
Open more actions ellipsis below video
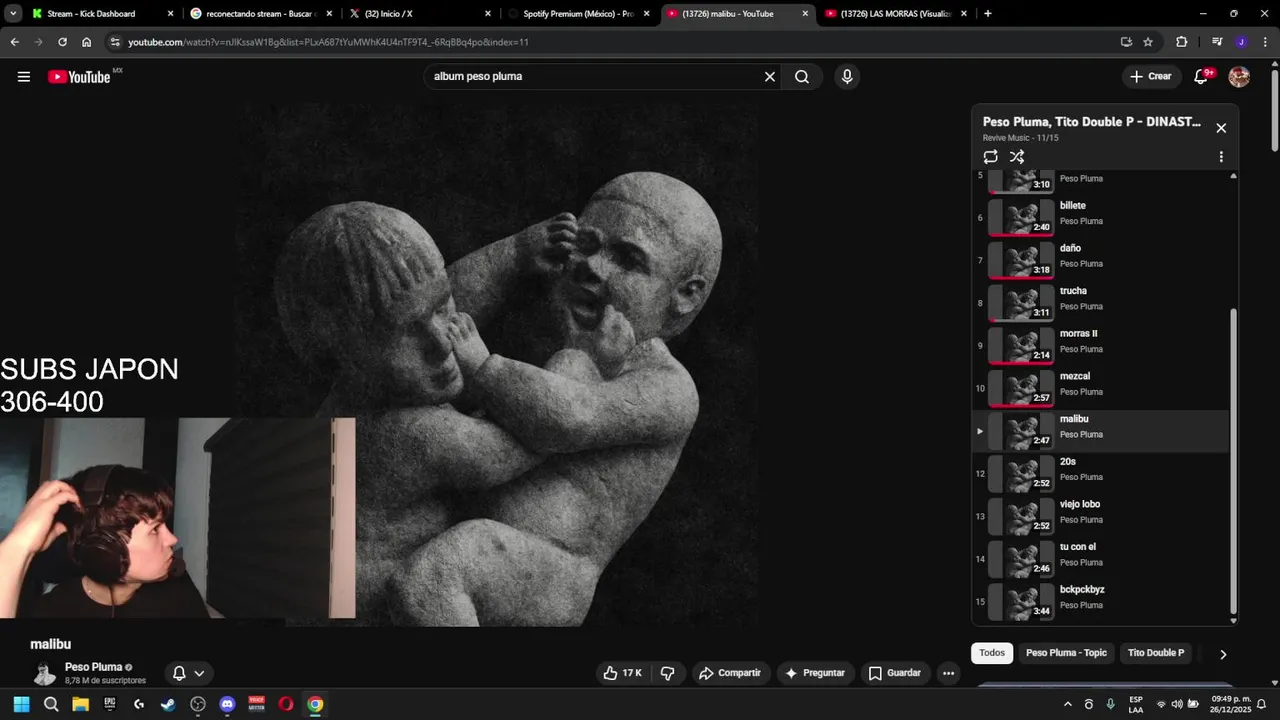click(x=949, y=673)
